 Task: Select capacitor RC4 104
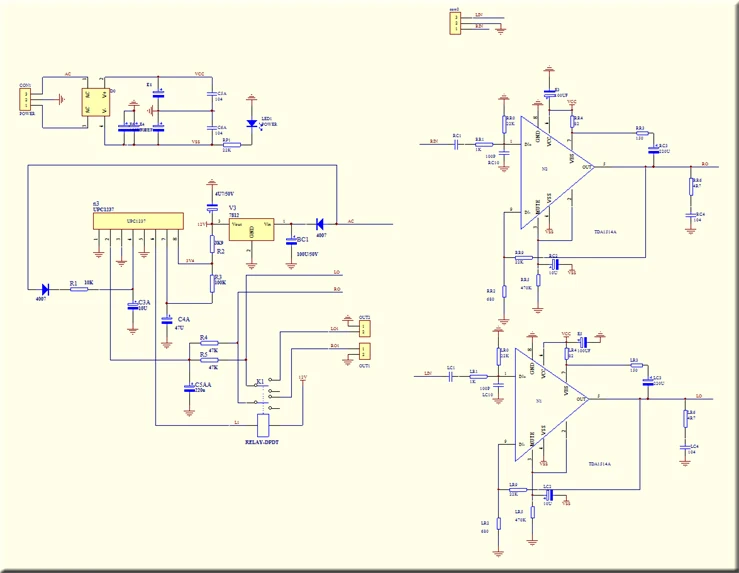(x=691, y=215)
